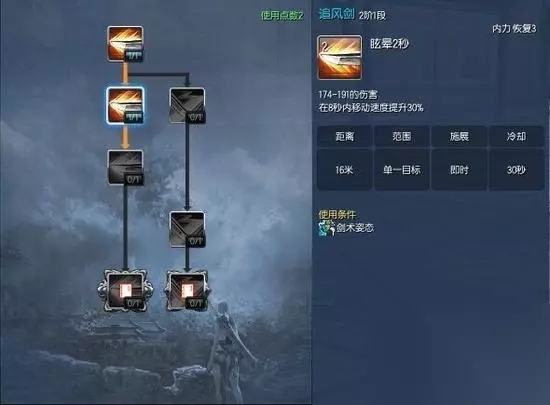
Task: Click the 追风剑 skill title
Action: (x=336, y=14)
